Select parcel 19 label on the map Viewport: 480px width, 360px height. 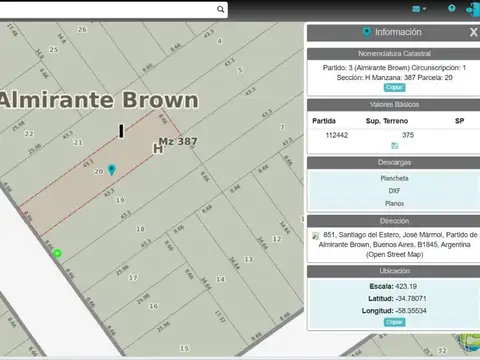coord(120,200)
